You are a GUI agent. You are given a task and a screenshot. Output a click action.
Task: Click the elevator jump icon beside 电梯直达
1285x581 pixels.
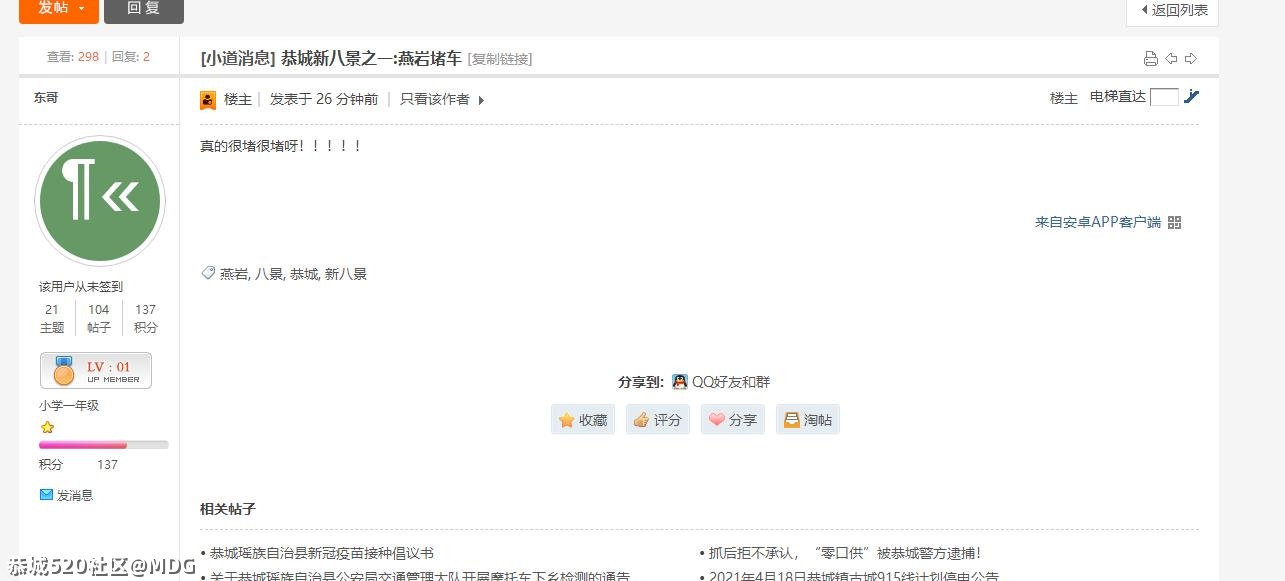pos(1192,96)
